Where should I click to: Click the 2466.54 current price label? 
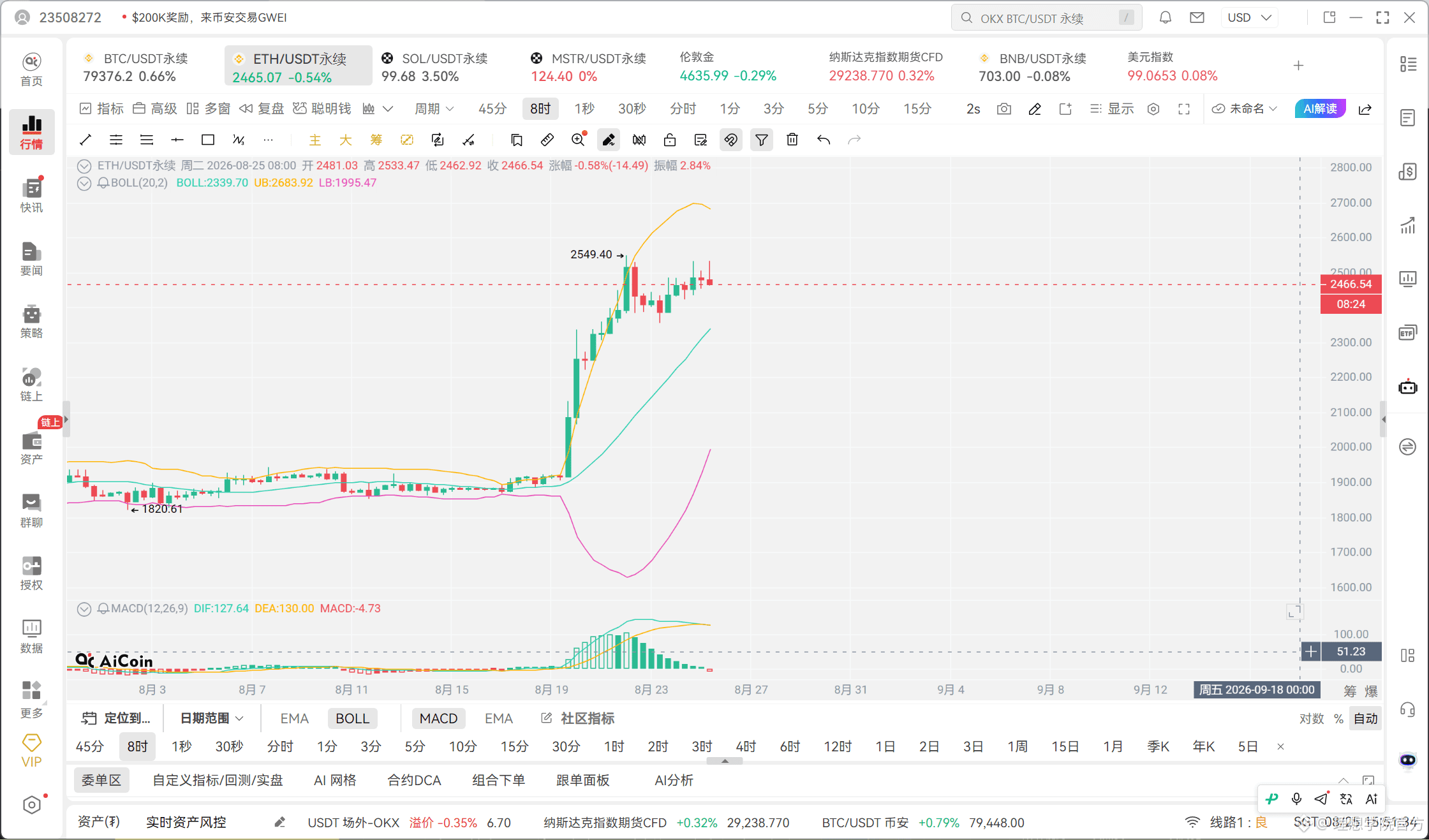[1351, 284]
